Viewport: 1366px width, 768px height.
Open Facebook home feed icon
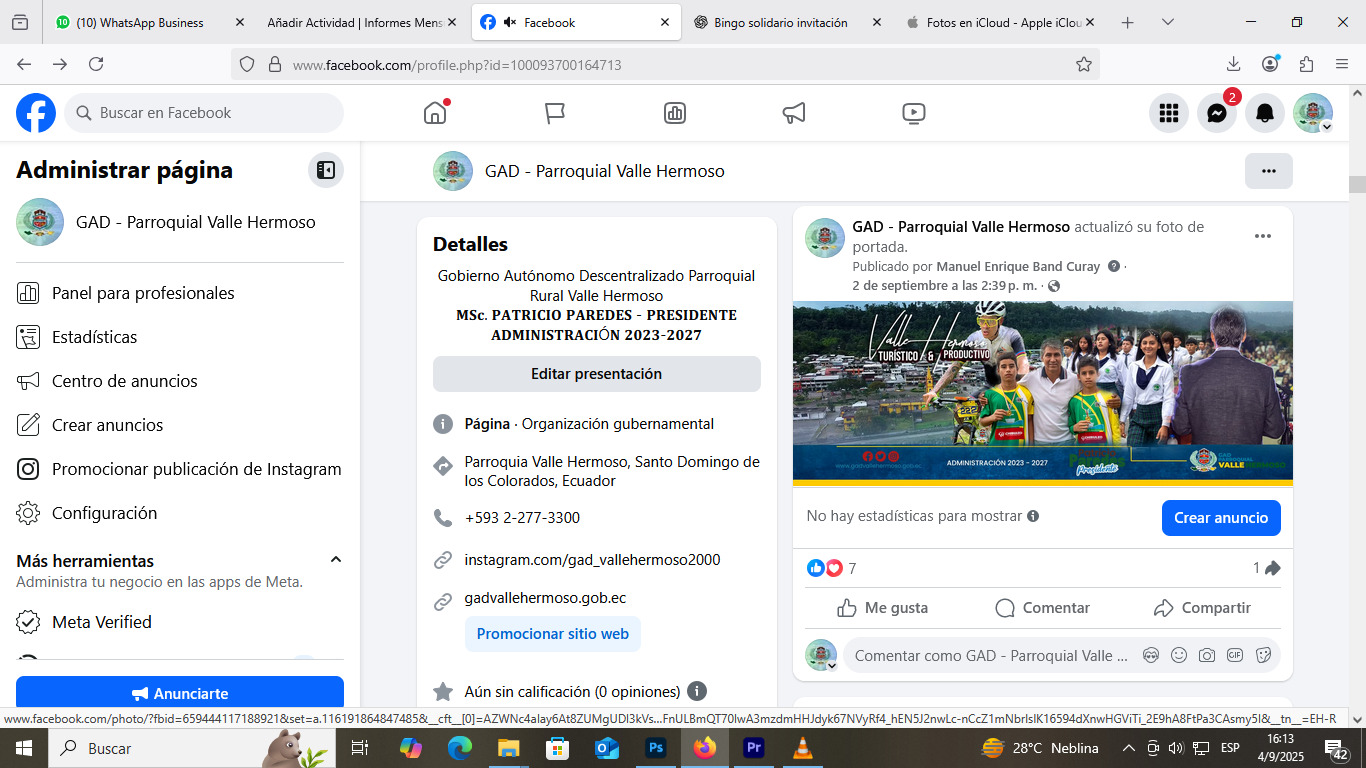pos(435,113)
